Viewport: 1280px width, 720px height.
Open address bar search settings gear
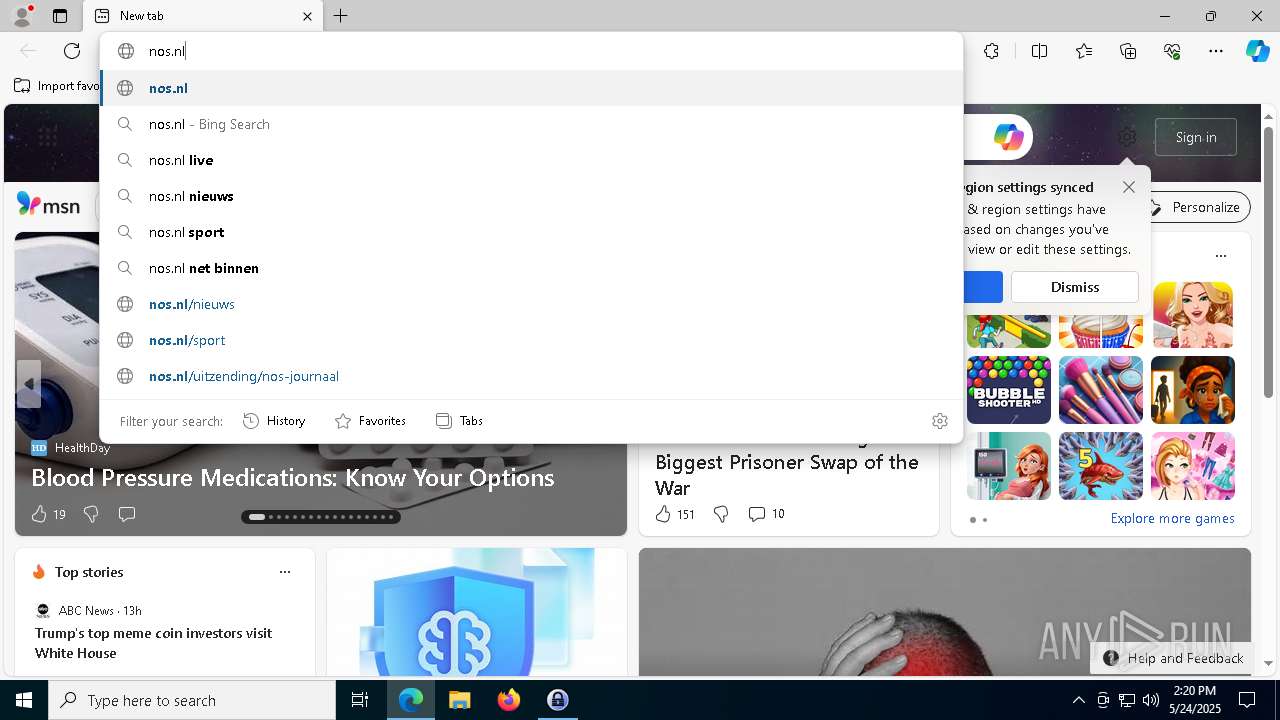point(939,421)
